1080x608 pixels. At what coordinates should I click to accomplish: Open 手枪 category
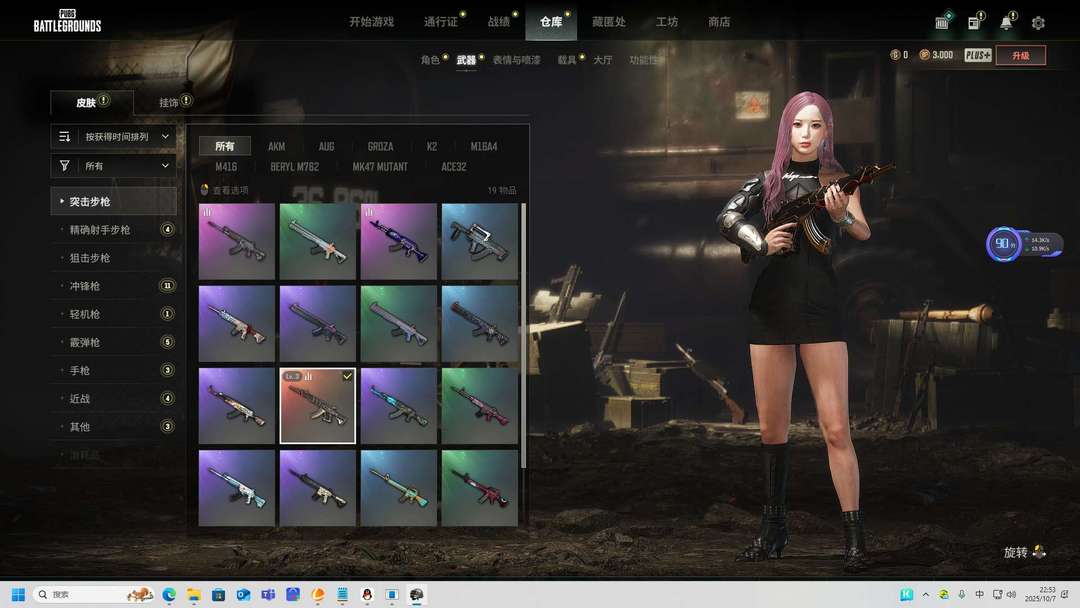tap(114, 370)
